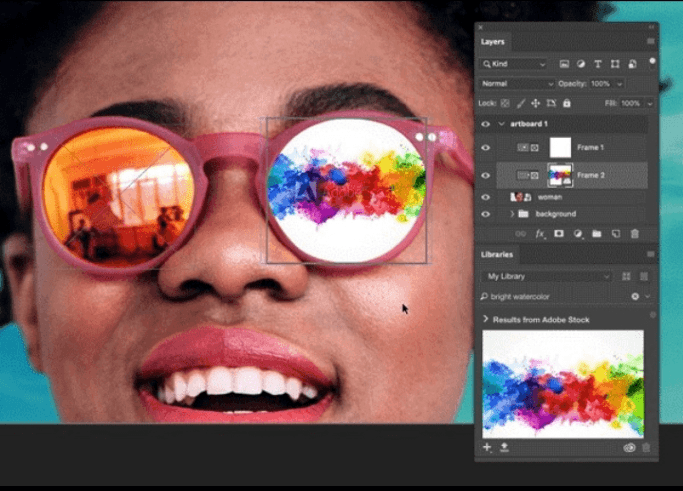Viewport: 683px width, 491px height.
Task: Click the Frame 1 white thumbnail
Action: click(560, 147)
